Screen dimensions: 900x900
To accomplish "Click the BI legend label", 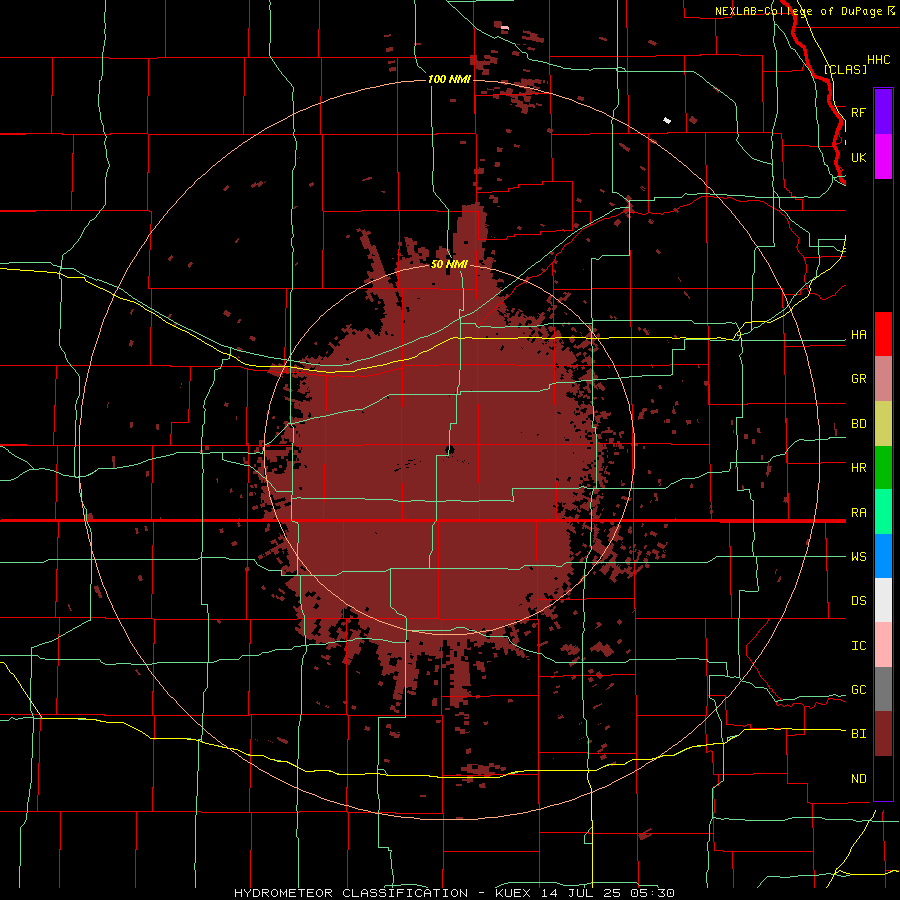I will pyautogui.click(x=859, y=734).
